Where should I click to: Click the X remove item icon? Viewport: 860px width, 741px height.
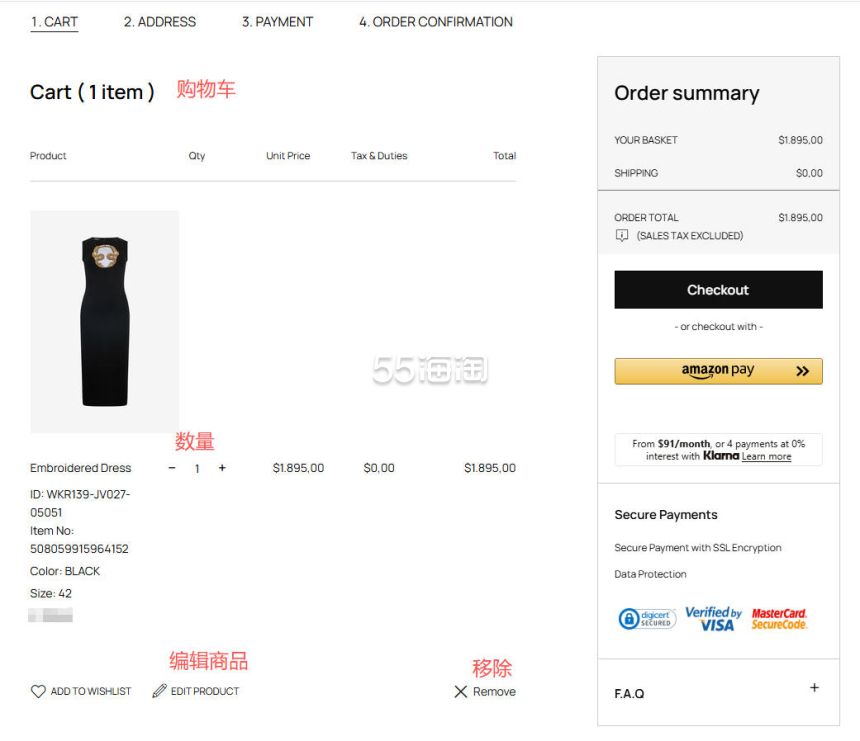click(x=461, y=692)
